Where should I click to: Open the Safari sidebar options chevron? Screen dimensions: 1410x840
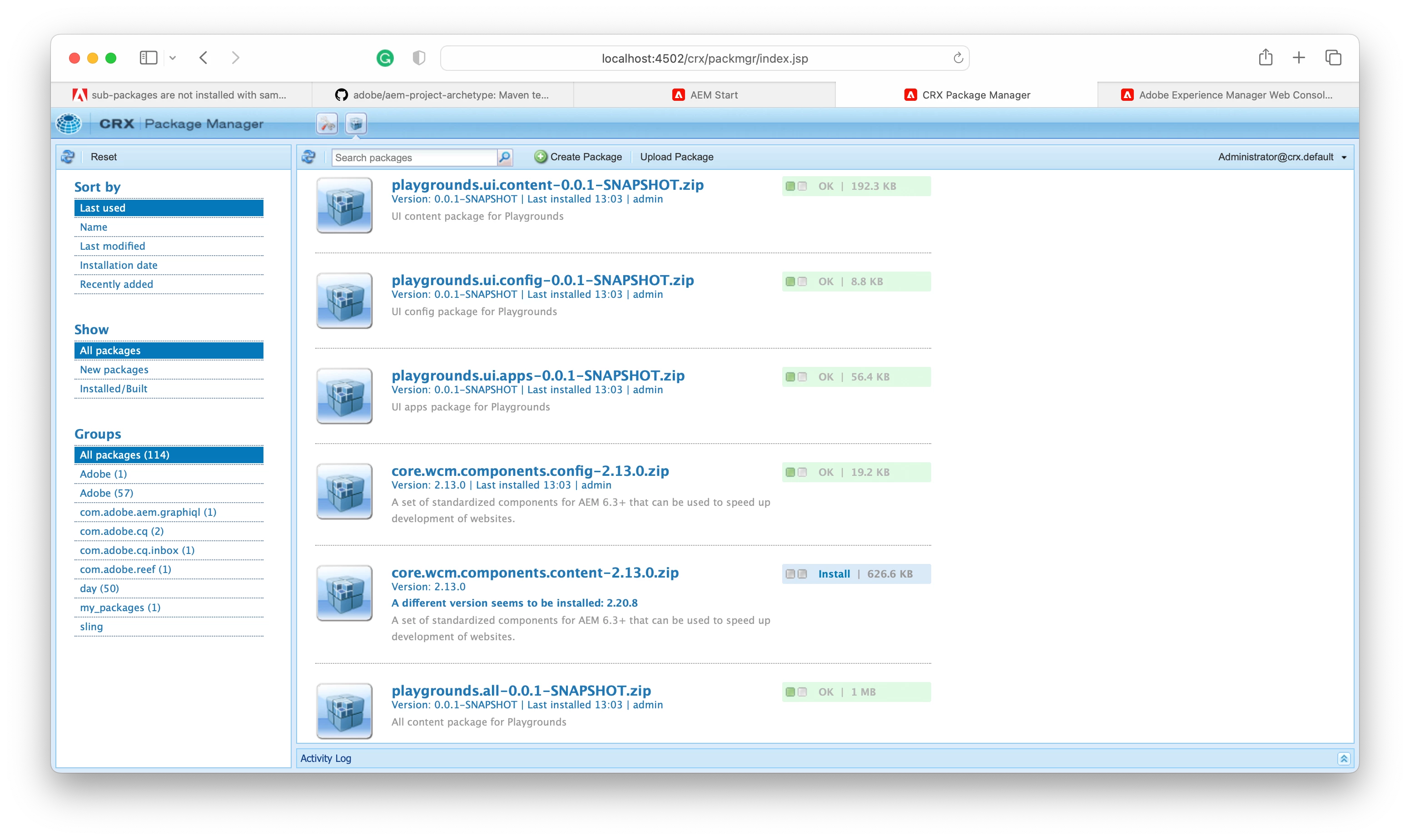pyautogui.click(x=173, y=58)
